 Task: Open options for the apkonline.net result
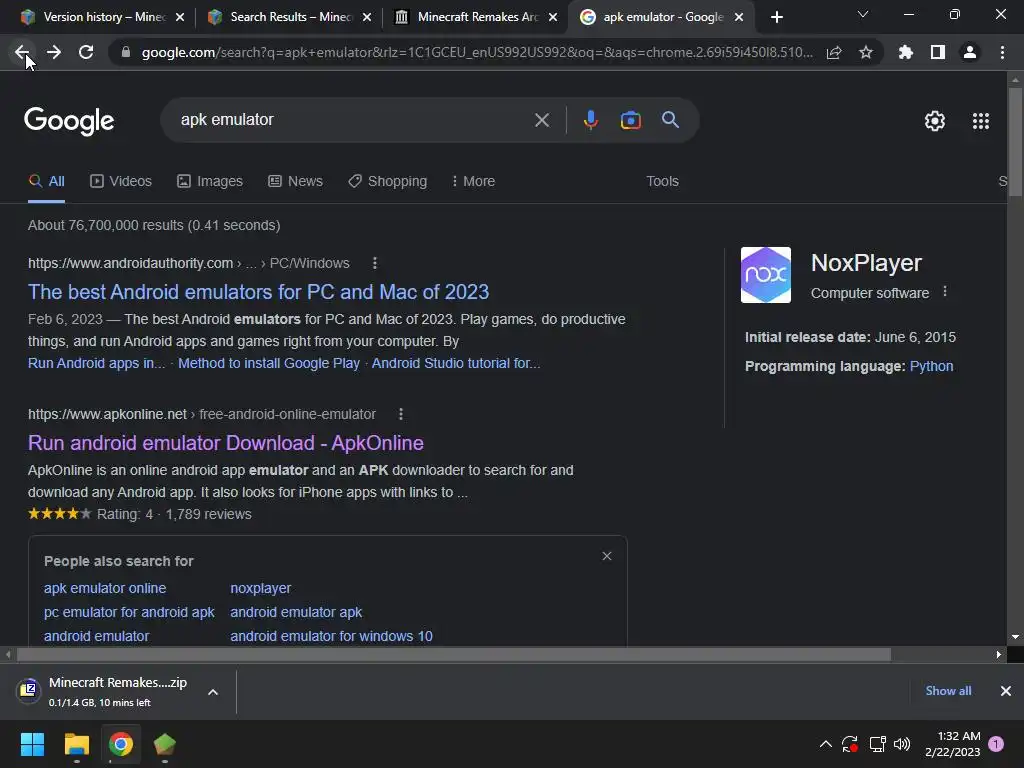tap(401, 414)
